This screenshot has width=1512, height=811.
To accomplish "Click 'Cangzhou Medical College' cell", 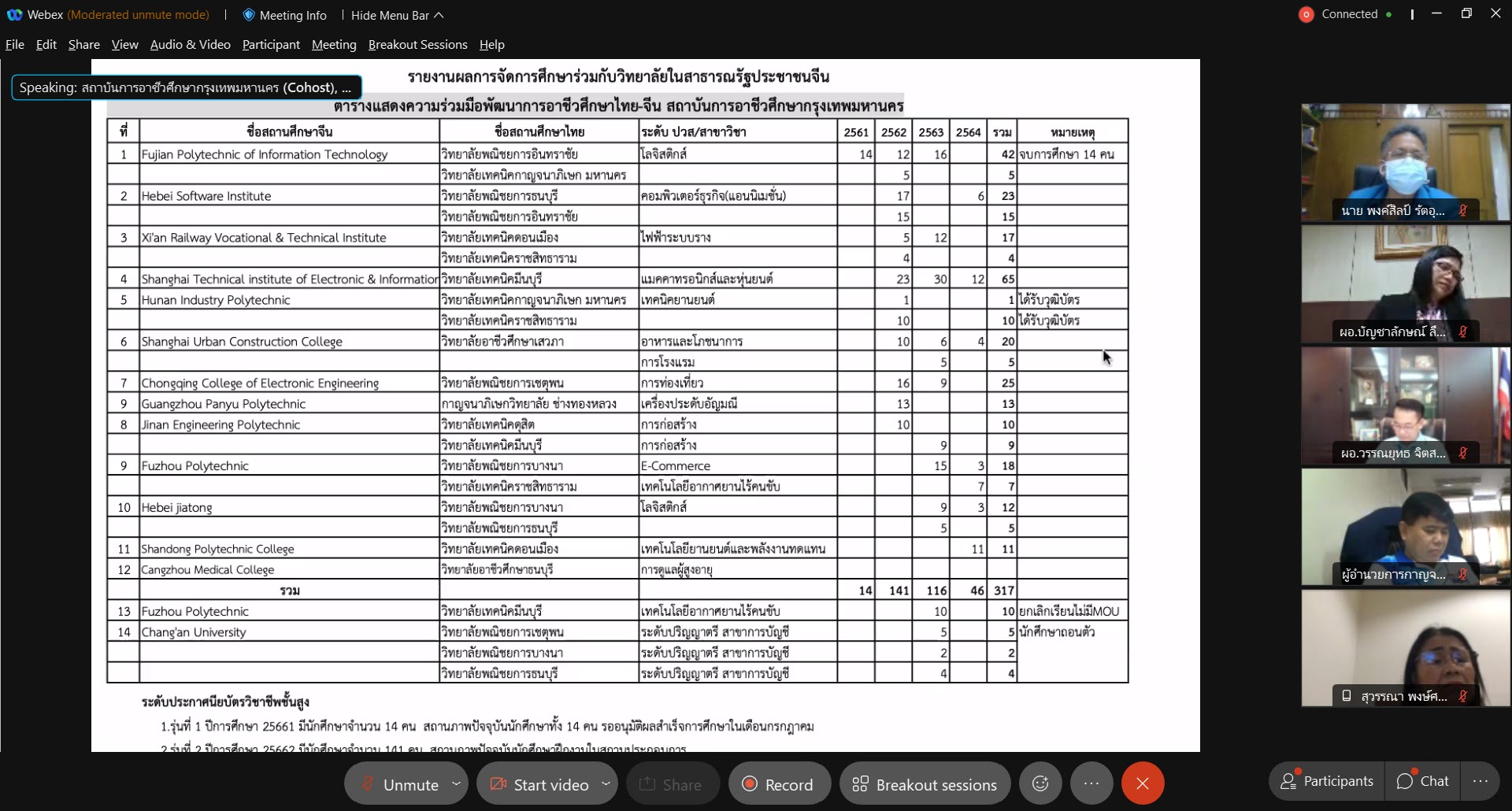I will pos(289,570).
